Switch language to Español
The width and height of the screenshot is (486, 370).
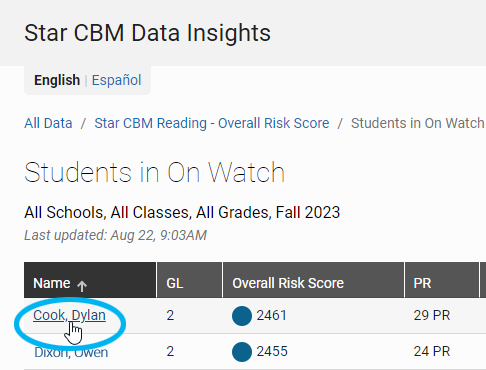[116, 80]
